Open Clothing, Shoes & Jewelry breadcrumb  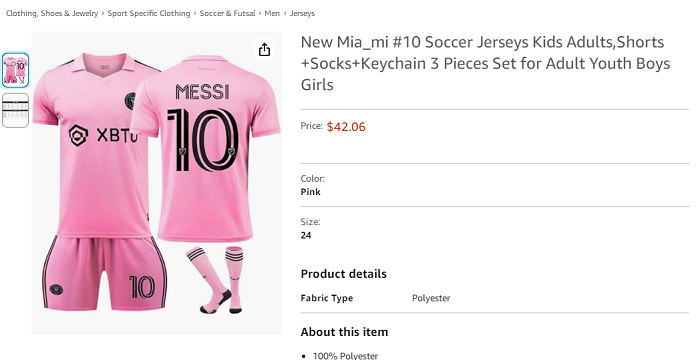[x=52, y=13]
